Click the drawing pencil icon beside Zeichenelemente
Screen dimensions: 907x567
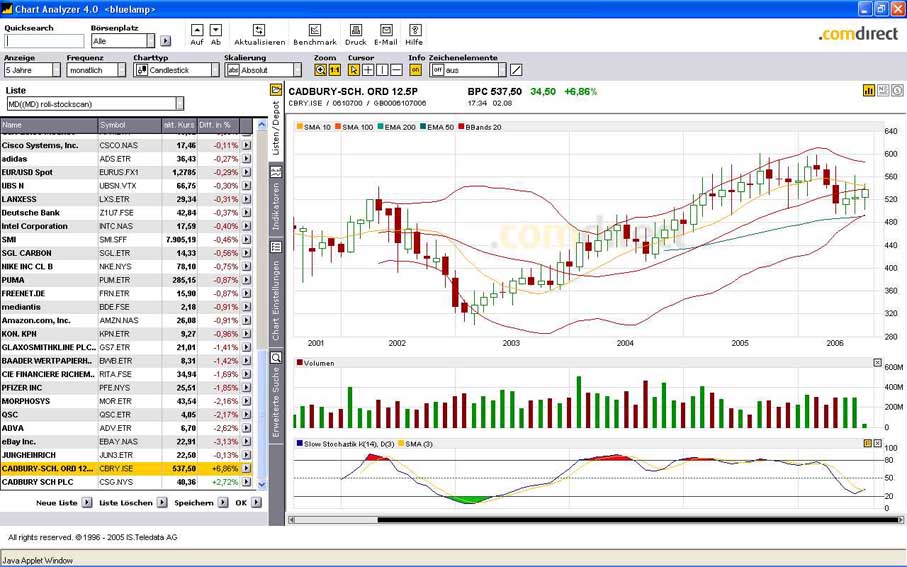click(516, 70)
